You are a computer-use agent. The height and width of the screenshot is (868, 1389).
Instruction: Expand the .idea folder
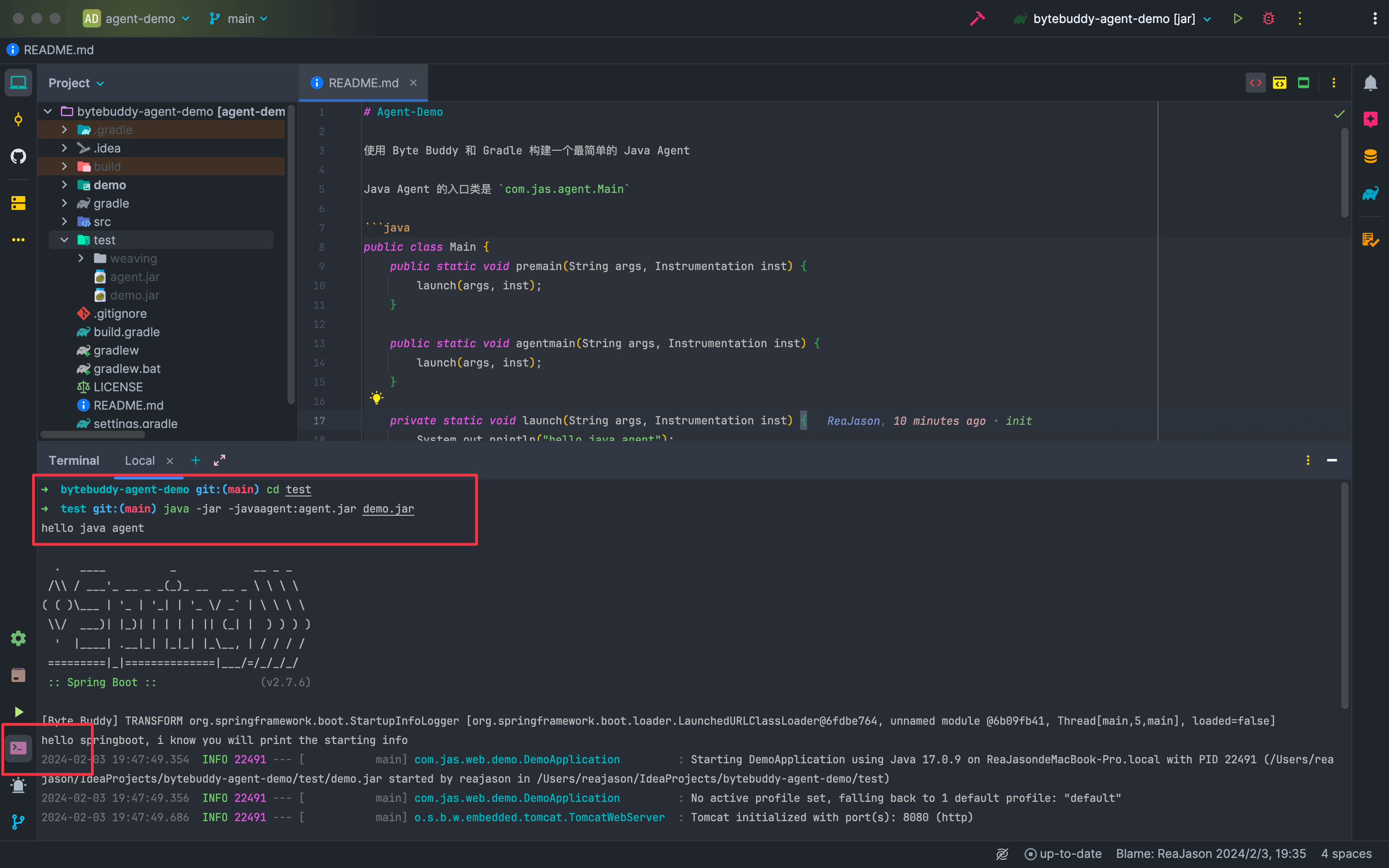click(64, 148)
